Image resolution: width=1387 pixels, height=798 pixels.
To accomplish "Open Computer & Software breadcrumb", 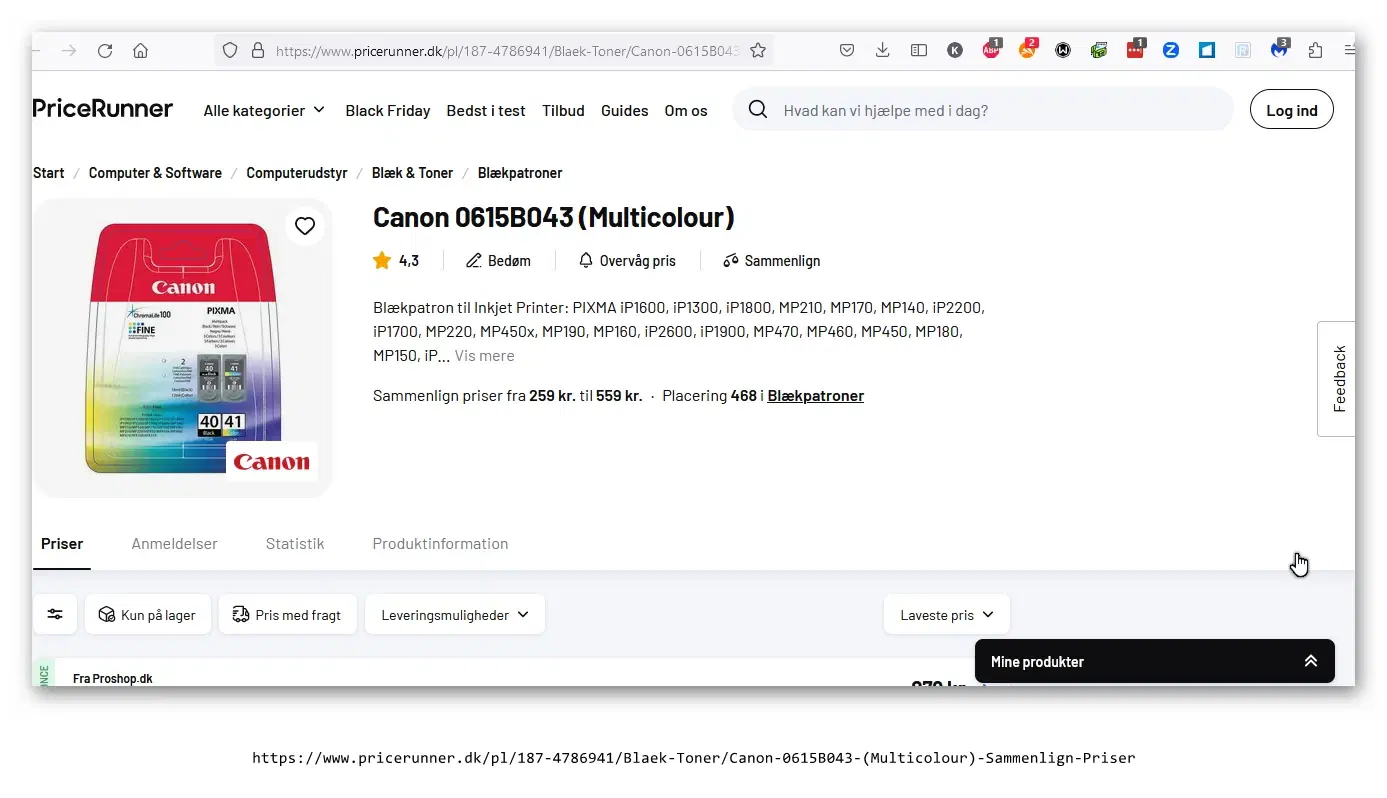I will [155, 173].
